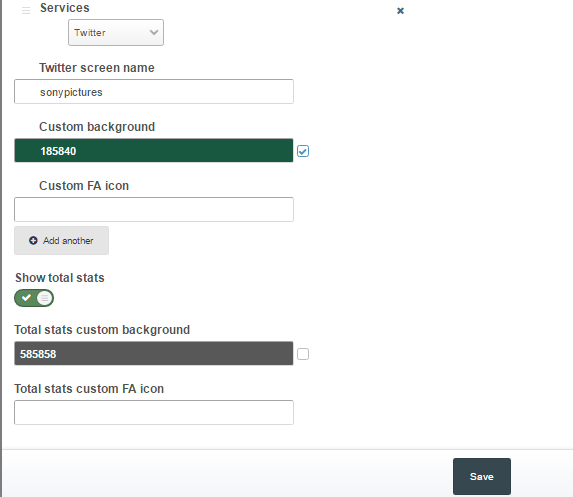The width and height of the screenshot is (573, 497).
Task: Click the chevron arrow on the Twitter dropdown
Action: (154, 33)
